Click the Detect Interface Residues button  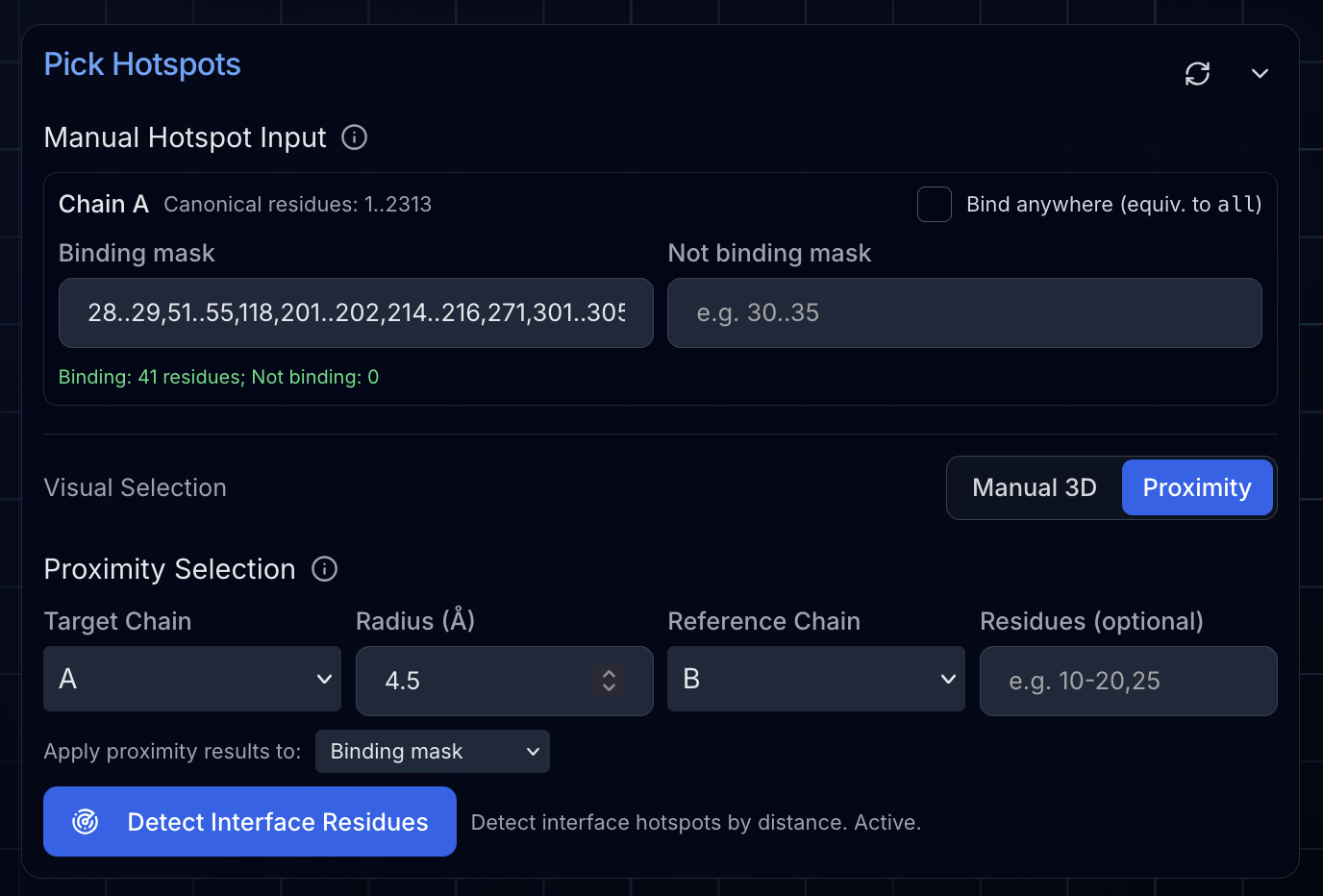(250, 821)
